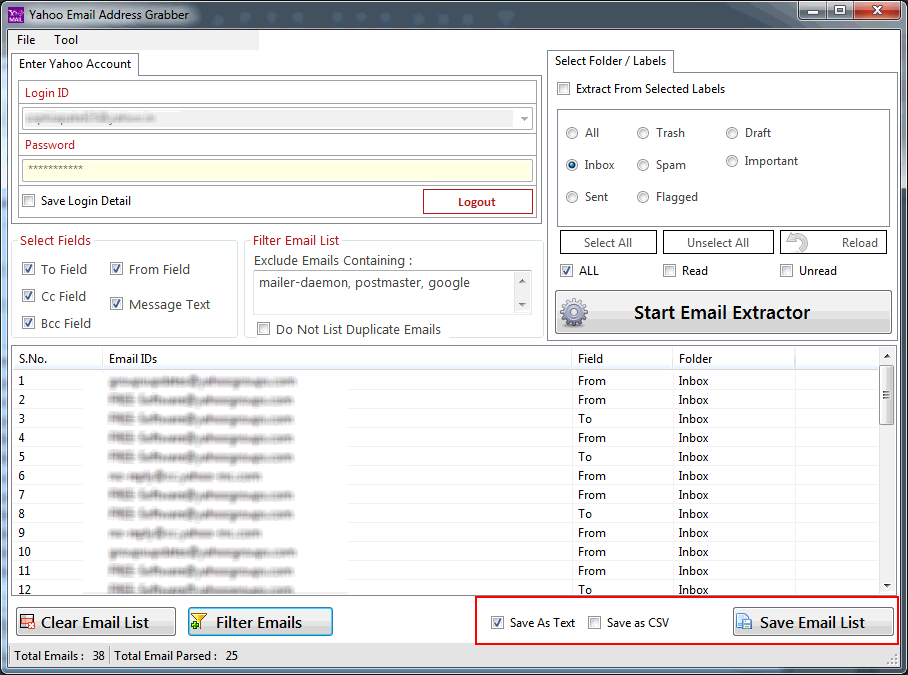Image resolution: width=908 pixels, height=675 pixels.
Task: Select the Sent radio button
Action: (572, 197)
